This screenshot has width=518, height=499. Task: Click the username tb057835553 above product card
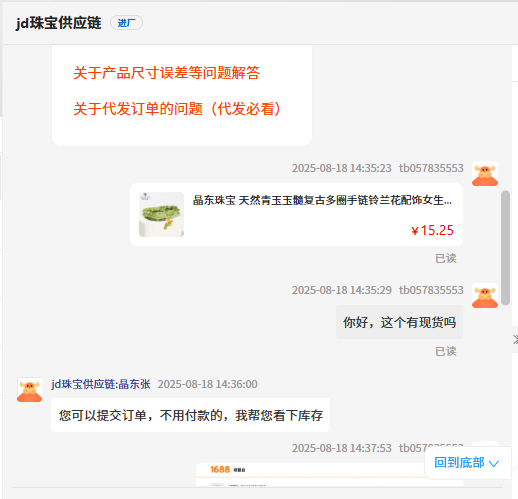(431, 168)
